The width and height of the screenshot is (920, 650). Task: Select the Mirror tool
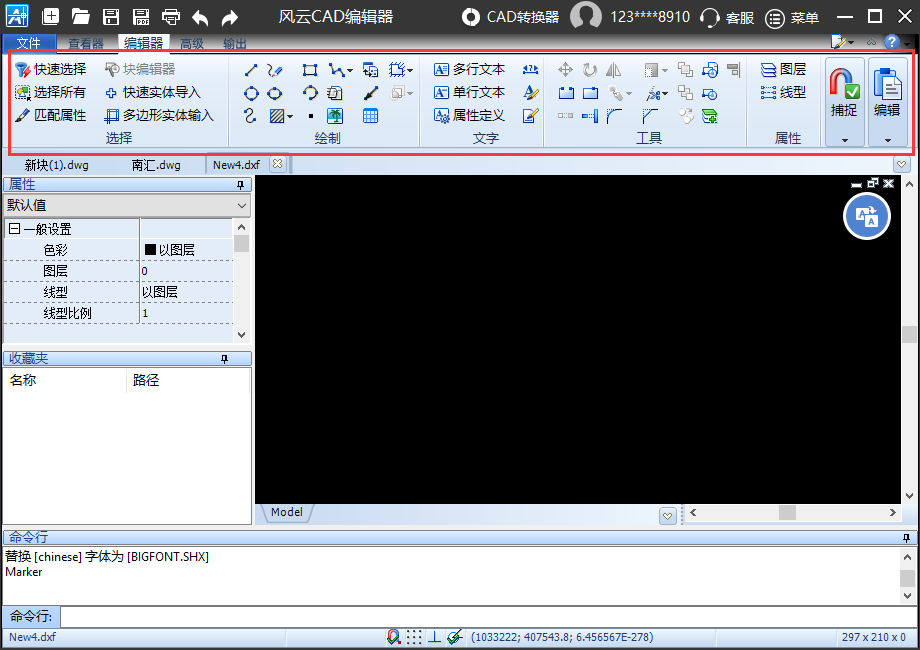tap(613, 70)
